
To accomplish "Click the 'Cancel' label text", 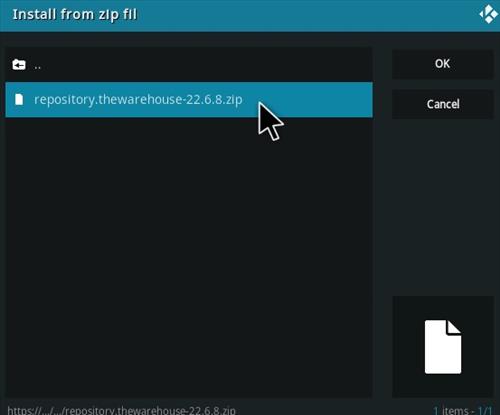I will pyautogui.click(x=443, y=104).
